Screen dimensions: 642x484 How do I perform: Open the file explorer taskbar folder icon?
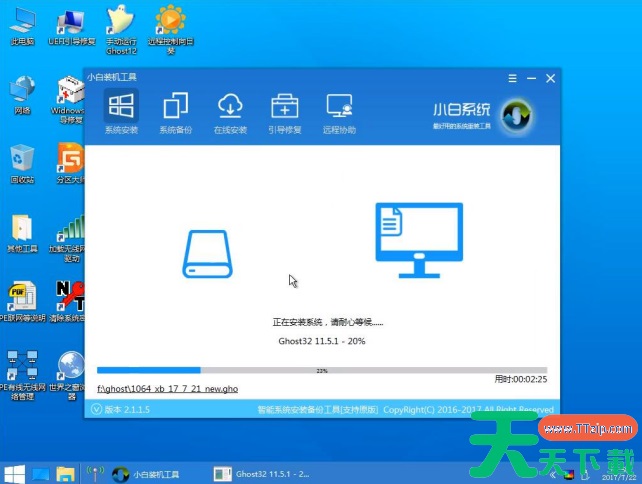pos(66,472)
